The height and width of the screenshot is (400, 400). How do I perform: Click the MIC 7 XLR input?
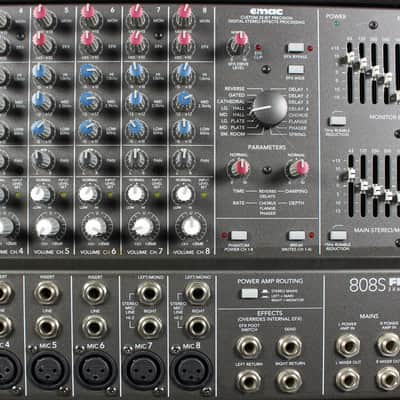pyautogui.click(x=144, y=370)
